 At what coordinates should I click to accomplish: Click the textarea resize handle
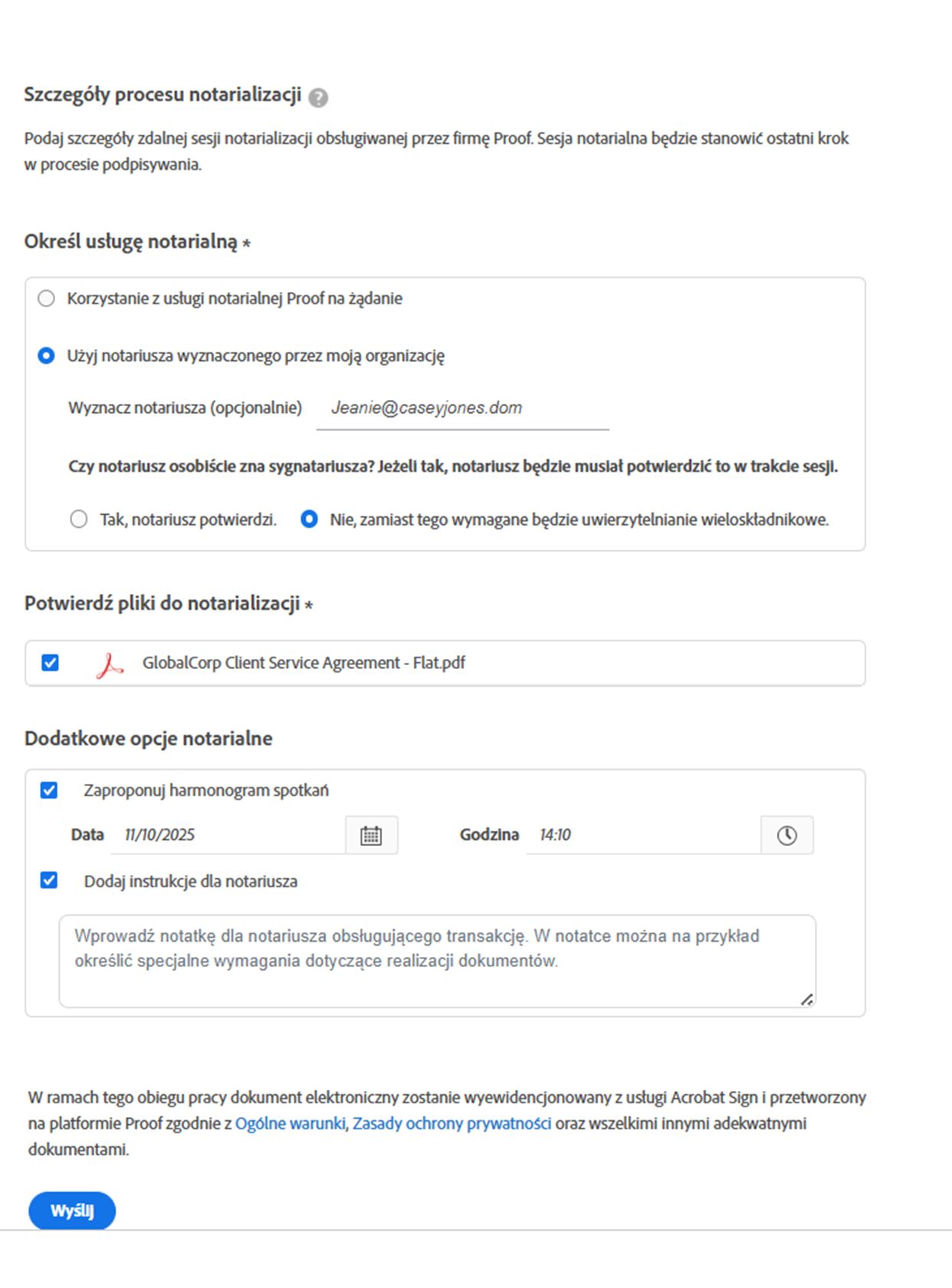pos(806,1000)
